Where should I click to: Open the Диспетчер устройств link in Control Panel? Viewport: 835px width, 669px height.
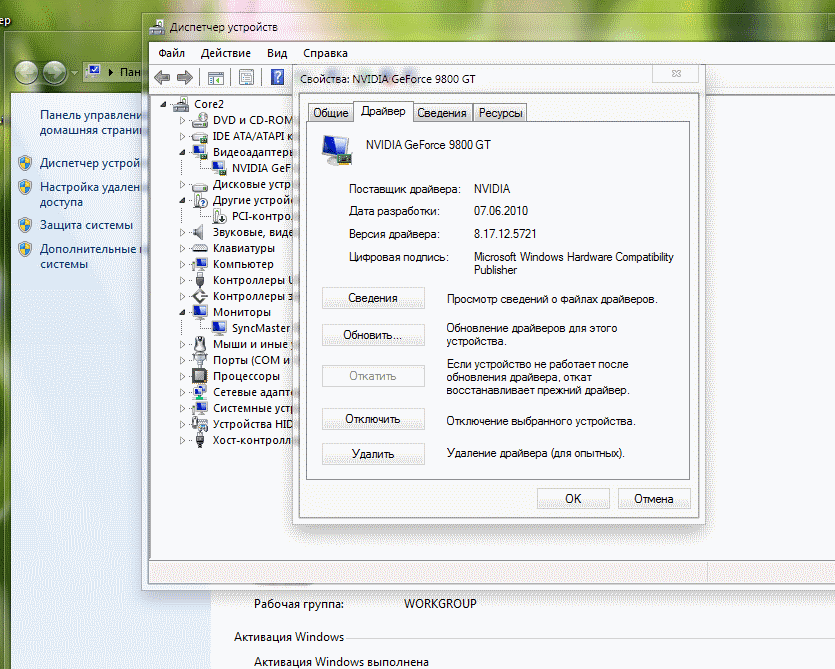click(90, 163)
